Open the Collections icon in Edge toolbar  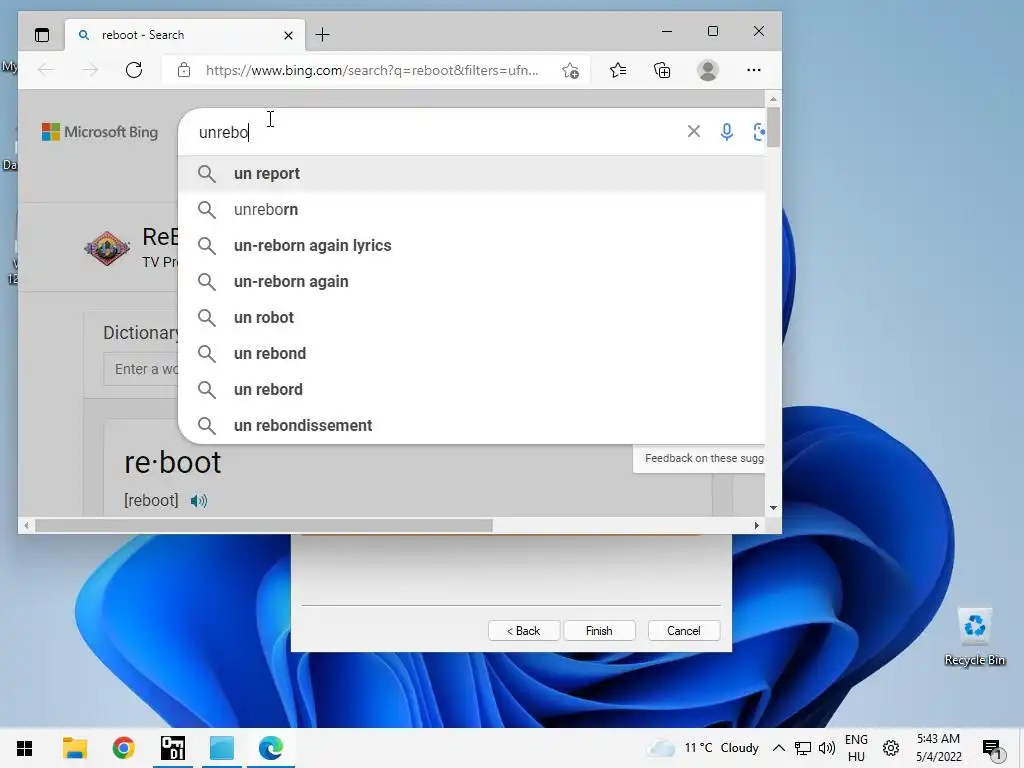[x=662, y=70]
